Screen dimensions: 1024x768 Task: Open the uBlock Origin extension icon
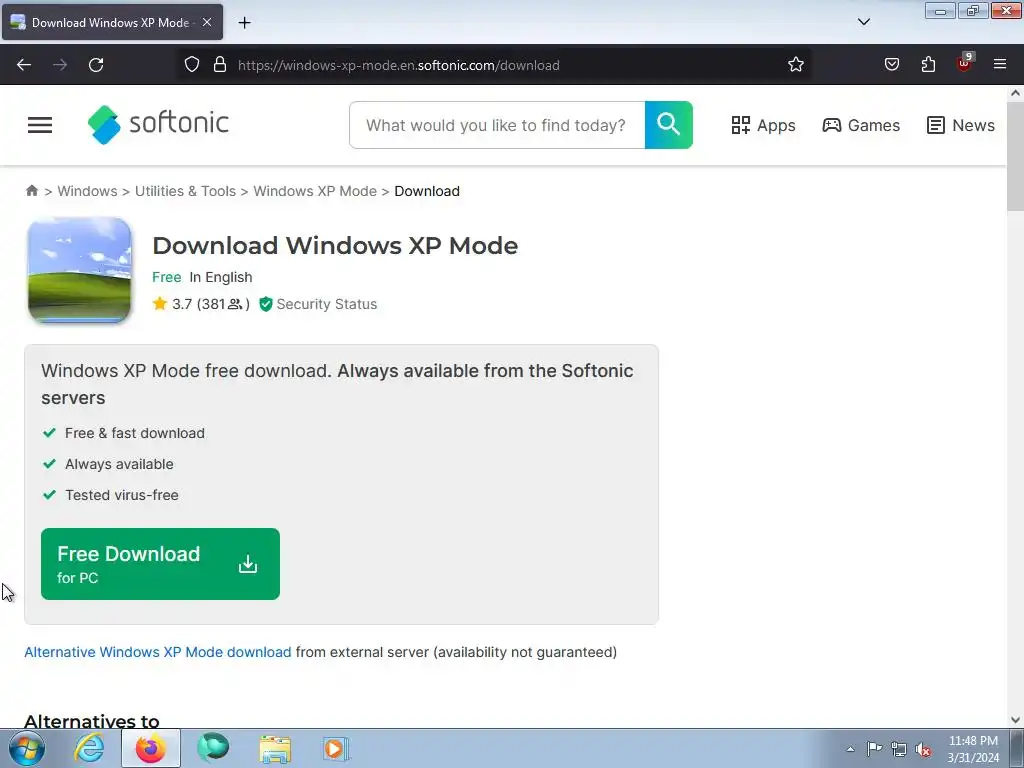pyautogui.click(x=964, y=63)
